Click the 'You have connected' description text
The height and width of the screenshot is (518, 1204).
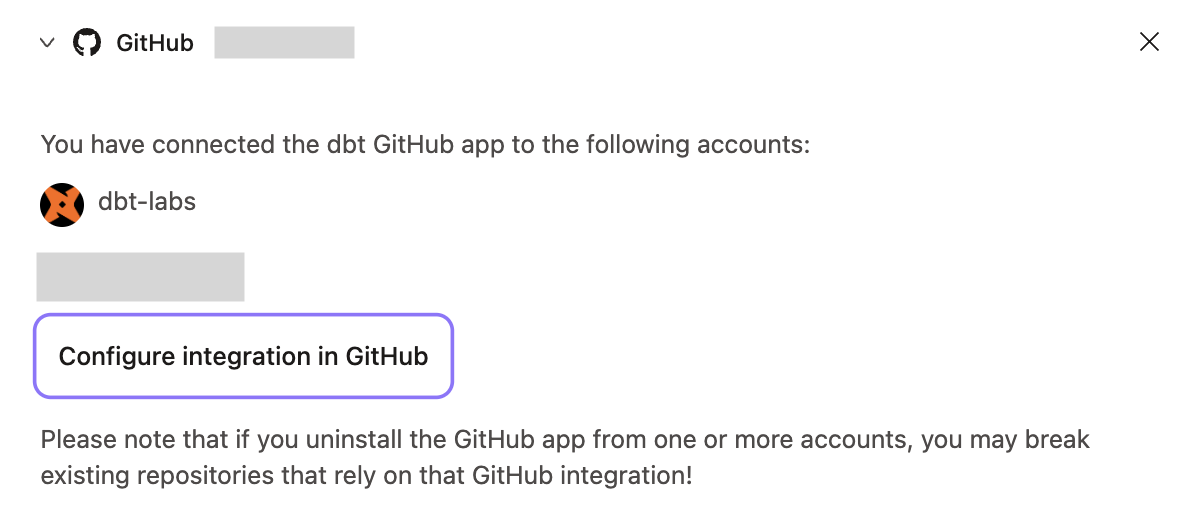[x=425, y=145]
